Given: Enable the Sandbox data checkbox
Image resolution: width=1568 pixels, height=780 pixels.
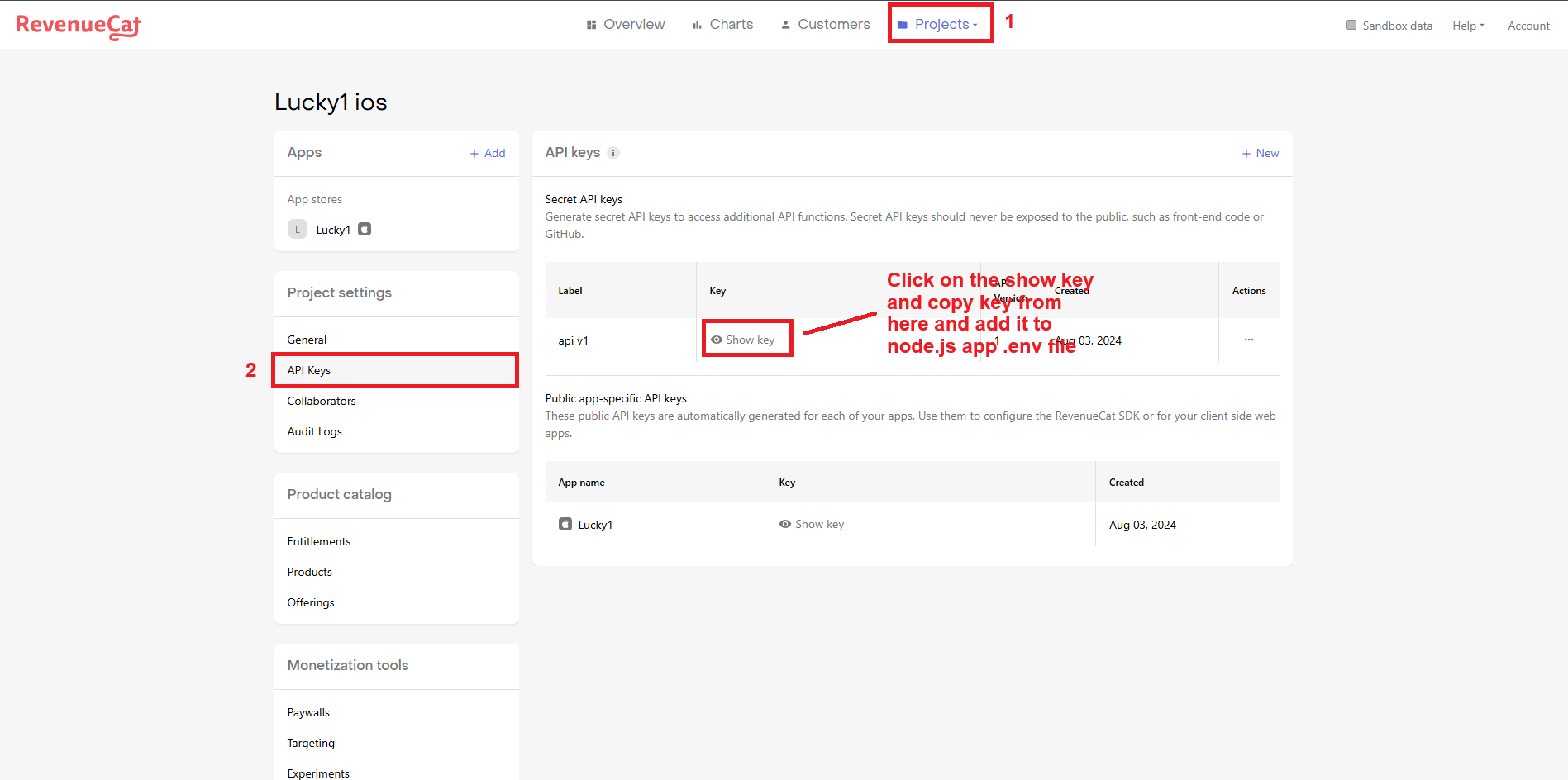Looking at the screenshot, I should tap(1351, 25).
